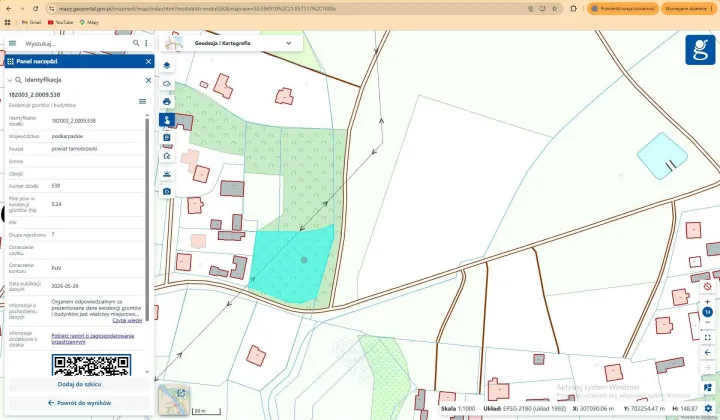720x420 pixels.
Task: Select the podkarpackie województwo value
Action: (68, 136)
